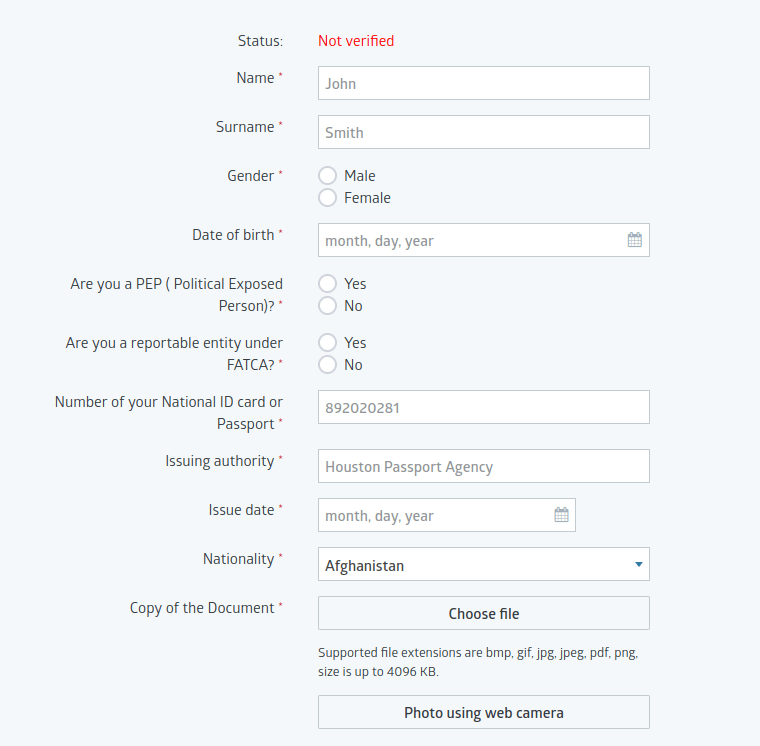Select the Female gender option

point(327,198)
